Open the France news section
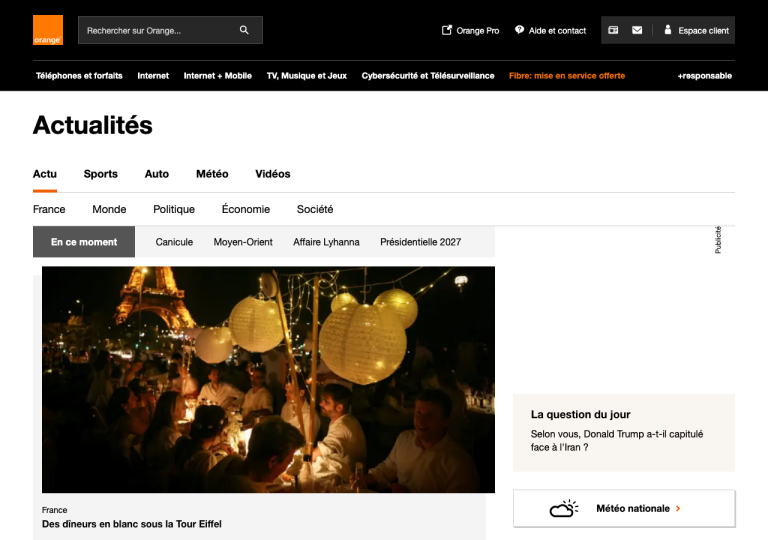Screen dimensions: 768x540 [49, 209]
